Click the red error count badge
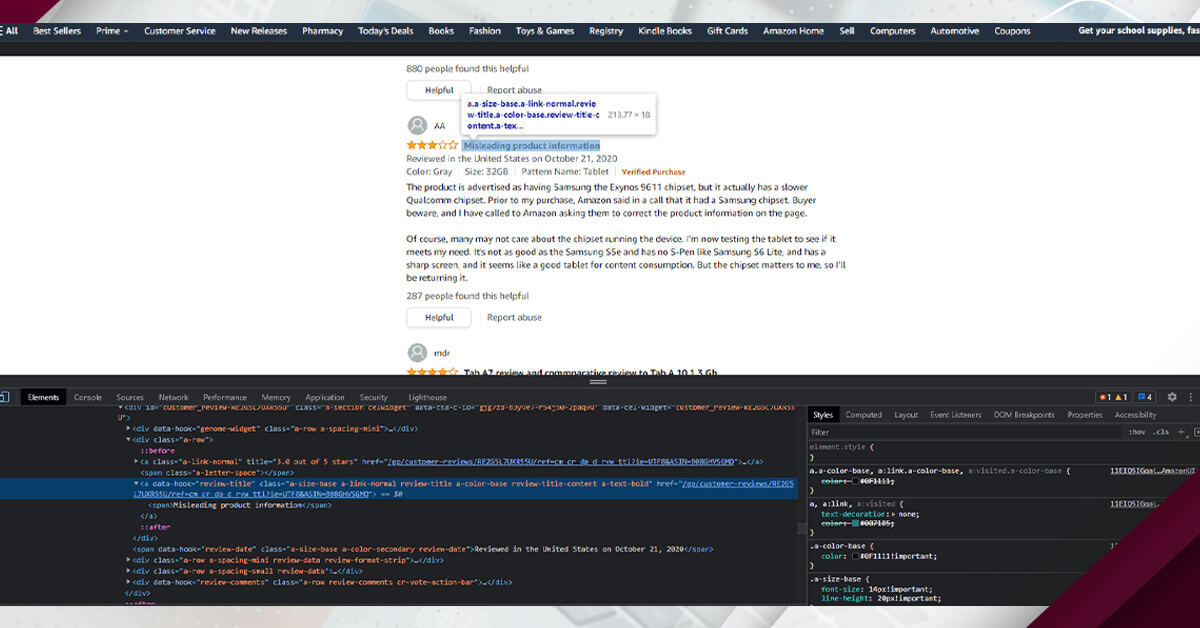This screenshot has height=628, width=1200. click(x=1105, y=397)
